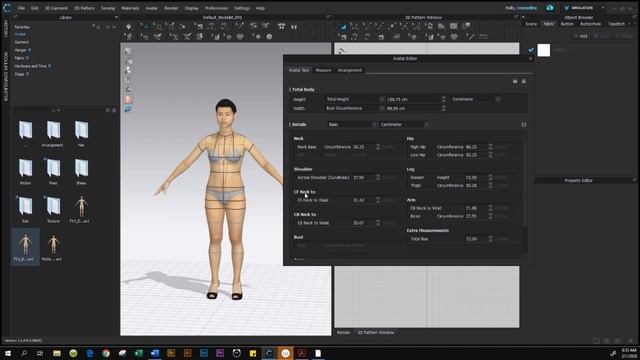Screen dimensions: 640x360
Task: Select Garment in the Library list
Action: click(22, 42)
